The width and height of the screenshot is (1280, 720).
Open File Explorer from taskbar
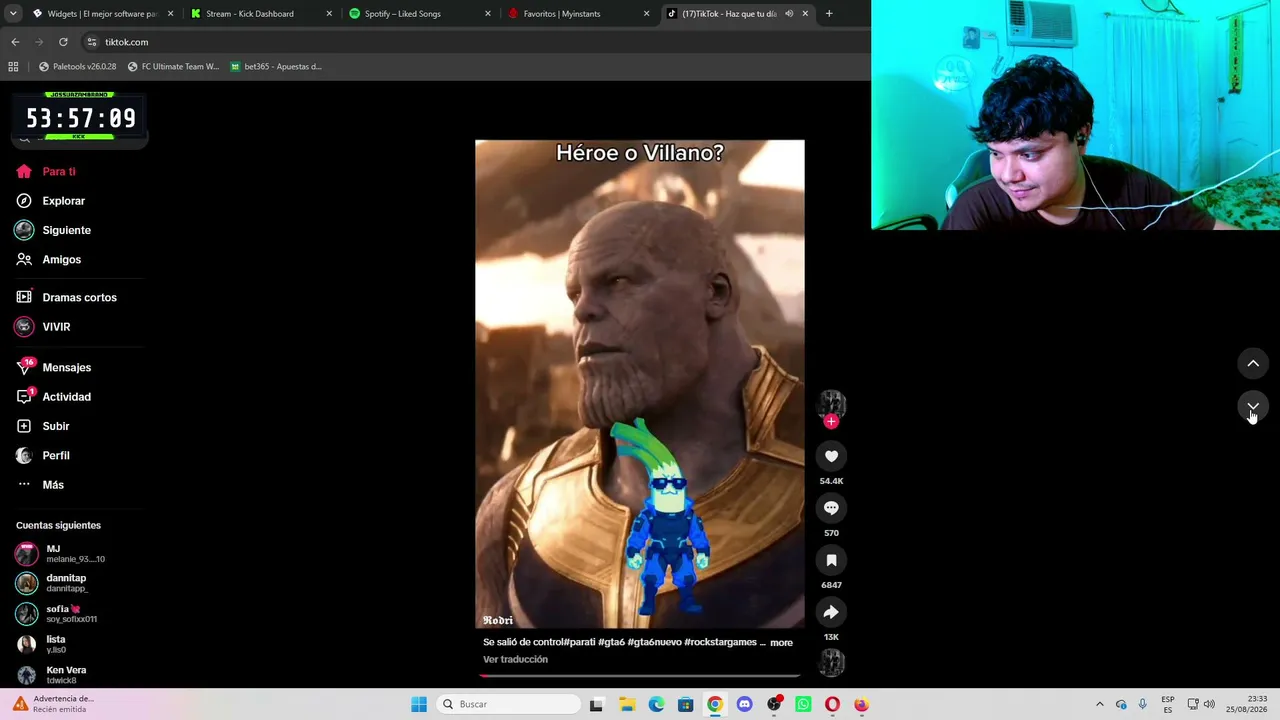(x=627, y=704)
